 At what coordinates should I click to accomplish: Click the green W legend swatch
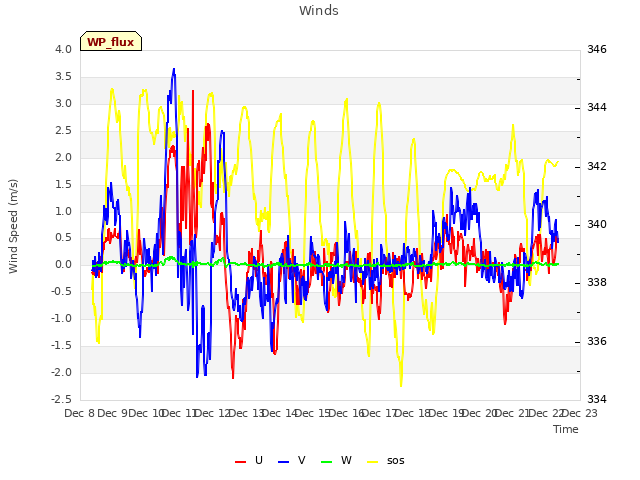327,461
